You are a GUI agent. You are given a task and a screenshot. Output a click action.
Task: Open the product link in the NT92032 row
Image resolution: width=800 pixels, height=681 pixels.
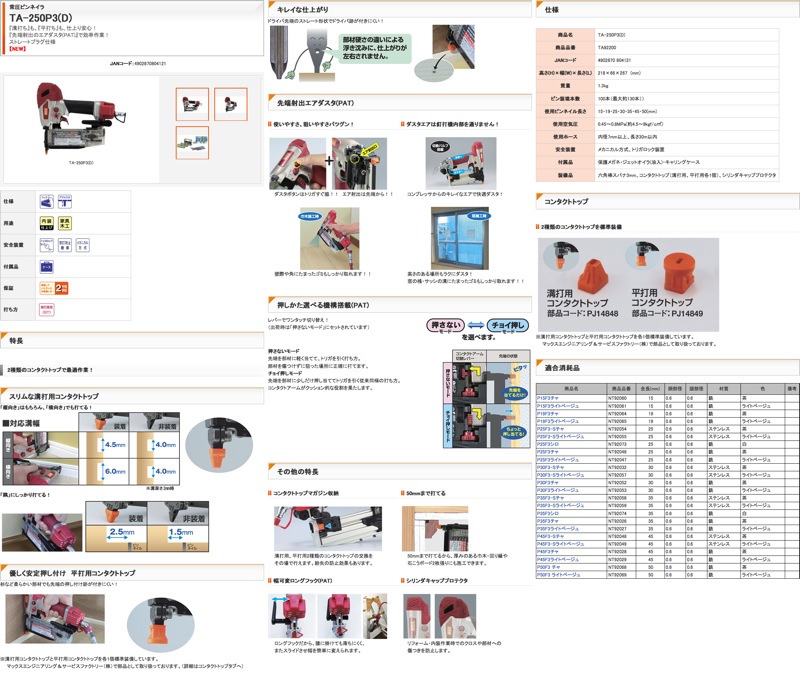point(551,467)
